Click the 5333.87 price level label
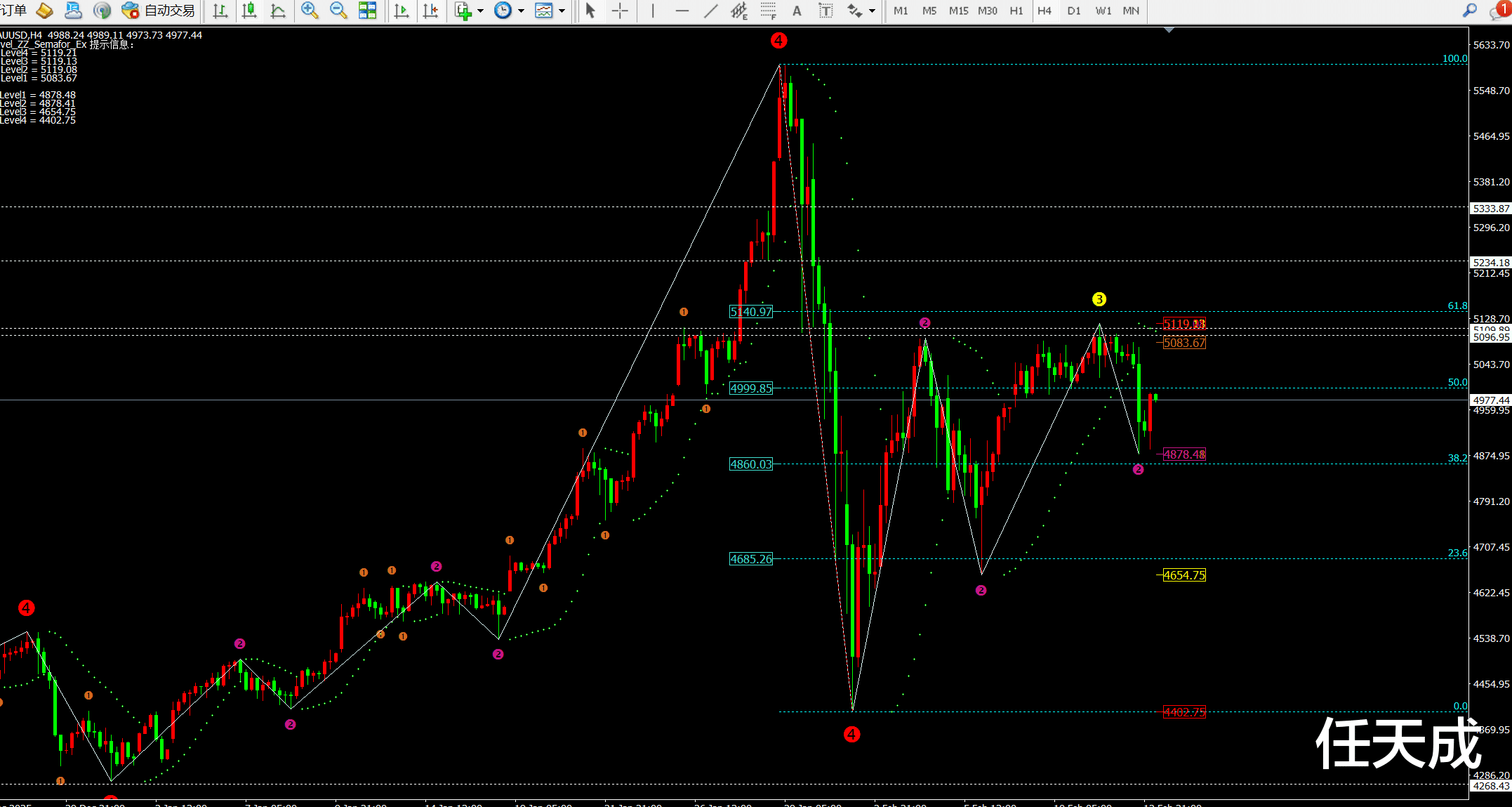The image size is (1512, 807). [x=1490, y=209]
